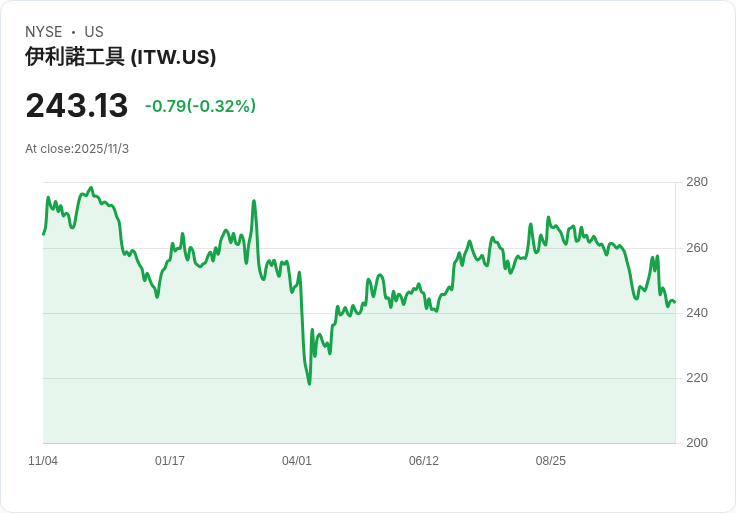Click the NYSE exchange label
This screenshot has height=513, width=736.
click(x=44, y=32)
